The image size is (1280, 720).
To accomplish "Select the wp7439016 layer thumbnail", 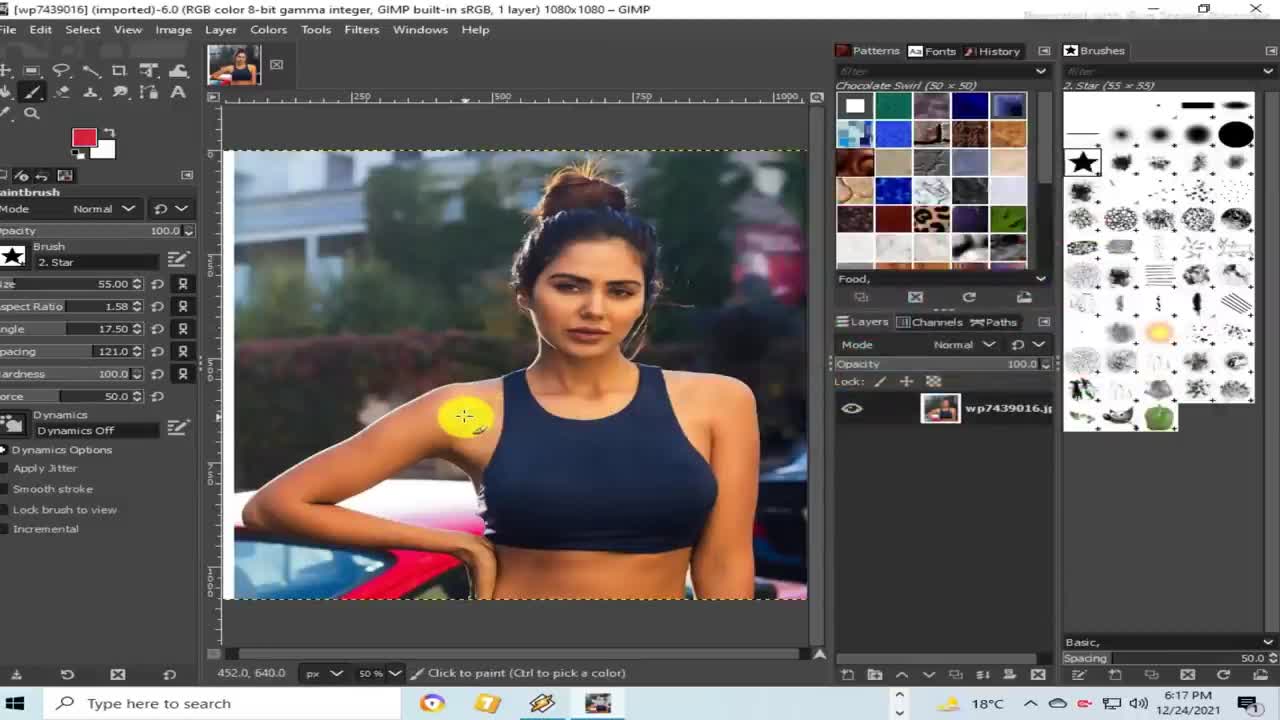I will click(x=940, y=408).
